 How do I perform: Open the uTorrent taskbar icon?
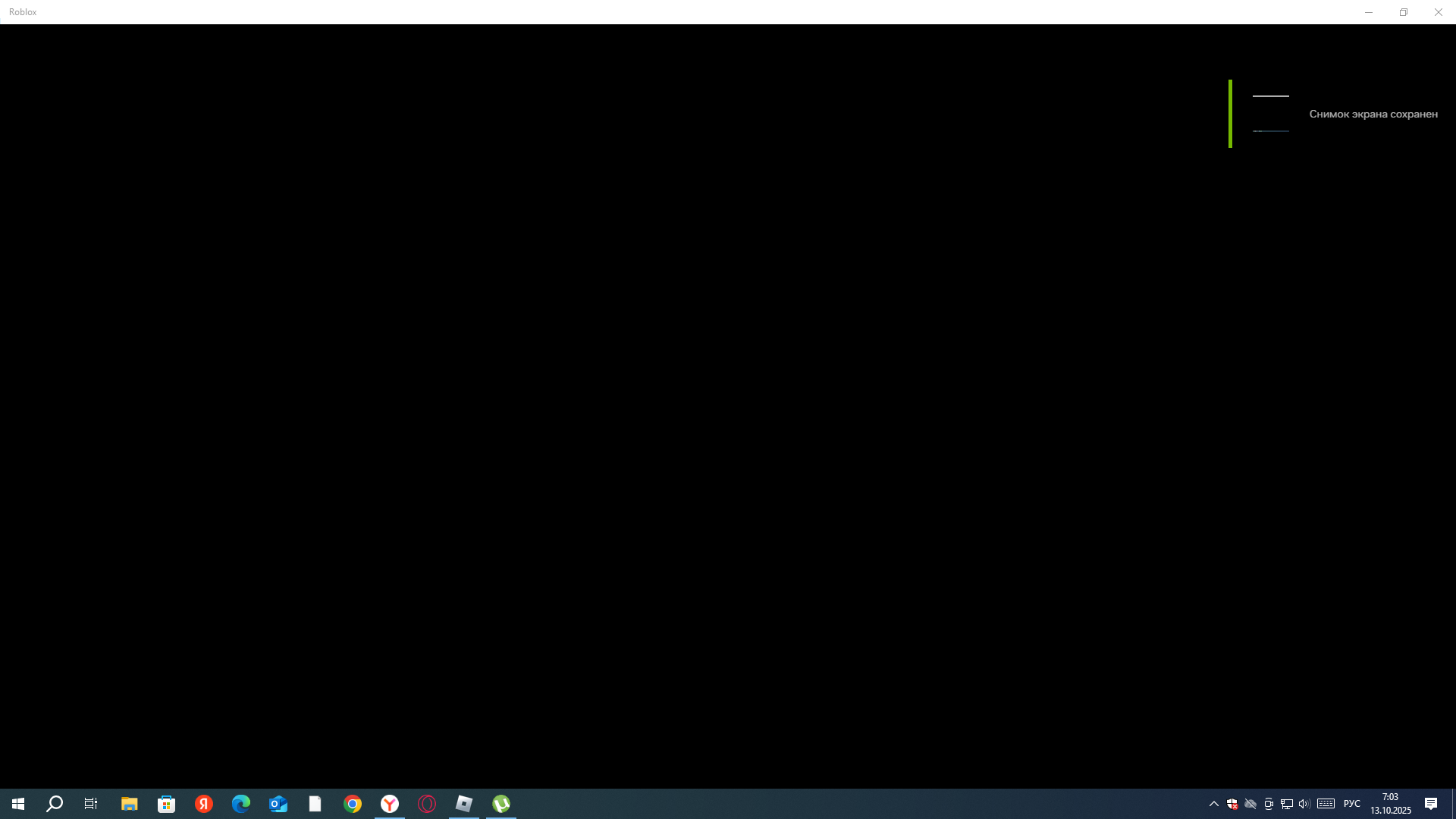(501, 804)
